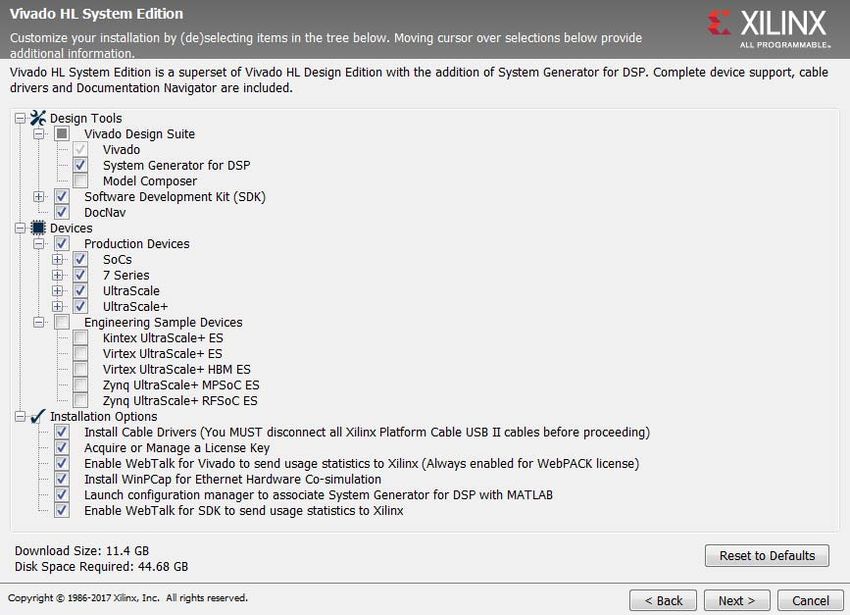
Task: Click the Xilinx logo
Action: 768,28
